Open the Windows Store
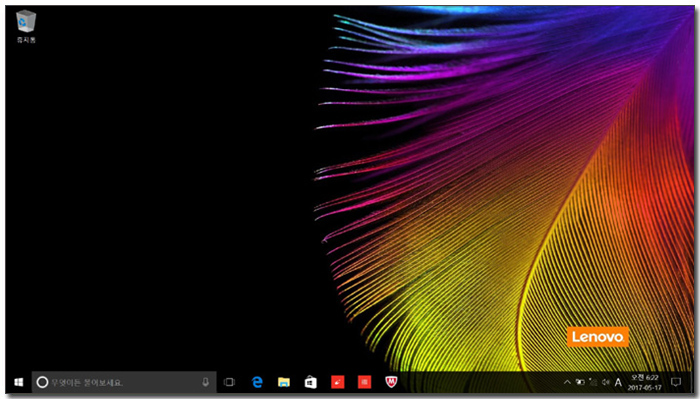The image size is (700, 399). pos(311,382)
